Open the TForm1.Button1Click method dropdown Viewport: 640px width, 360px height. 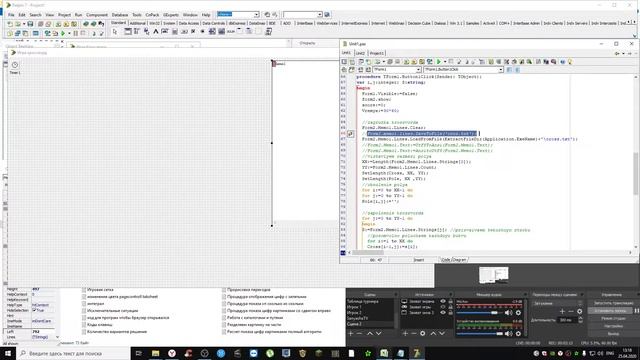[x=500, y=70]
